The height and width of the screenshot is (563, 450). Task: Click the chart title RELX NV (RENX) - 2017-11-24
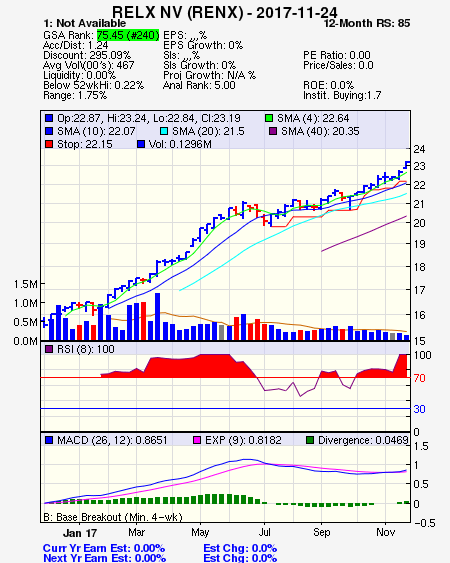tap(225, 12)
